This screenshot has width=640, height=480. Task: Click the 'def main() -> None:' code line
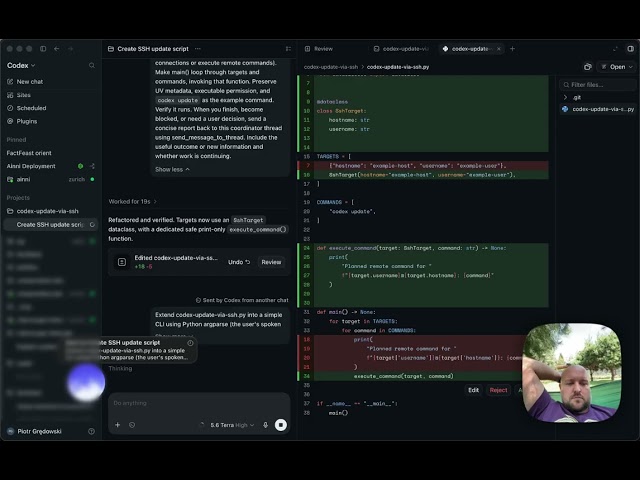point(346,312)
